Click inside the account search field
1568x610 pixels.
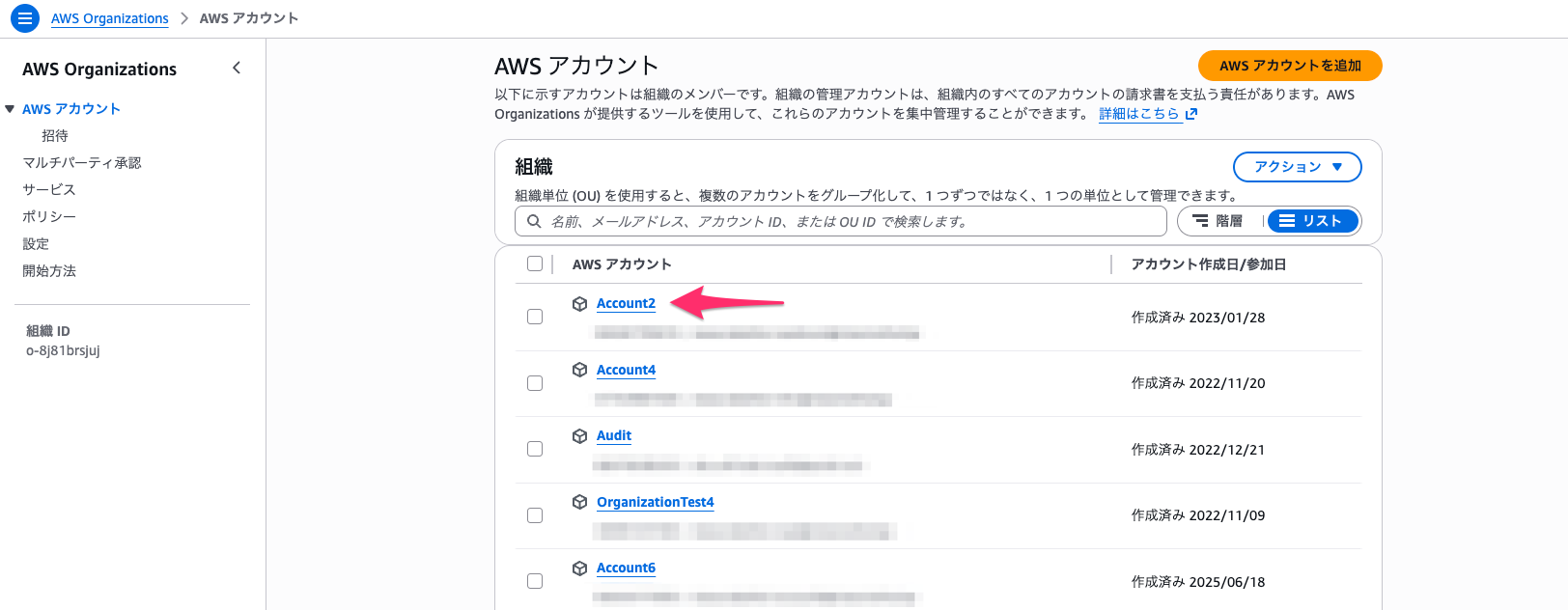click(x=840, y=221)
